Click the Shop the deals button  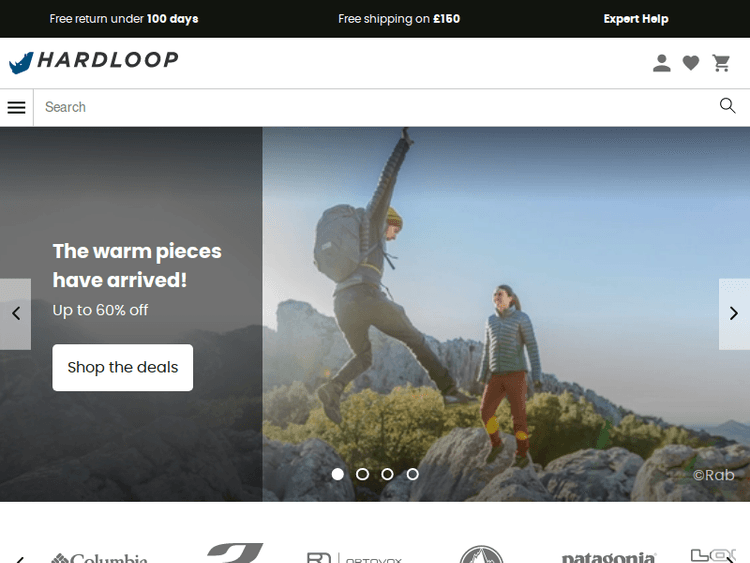coord(123,367)
